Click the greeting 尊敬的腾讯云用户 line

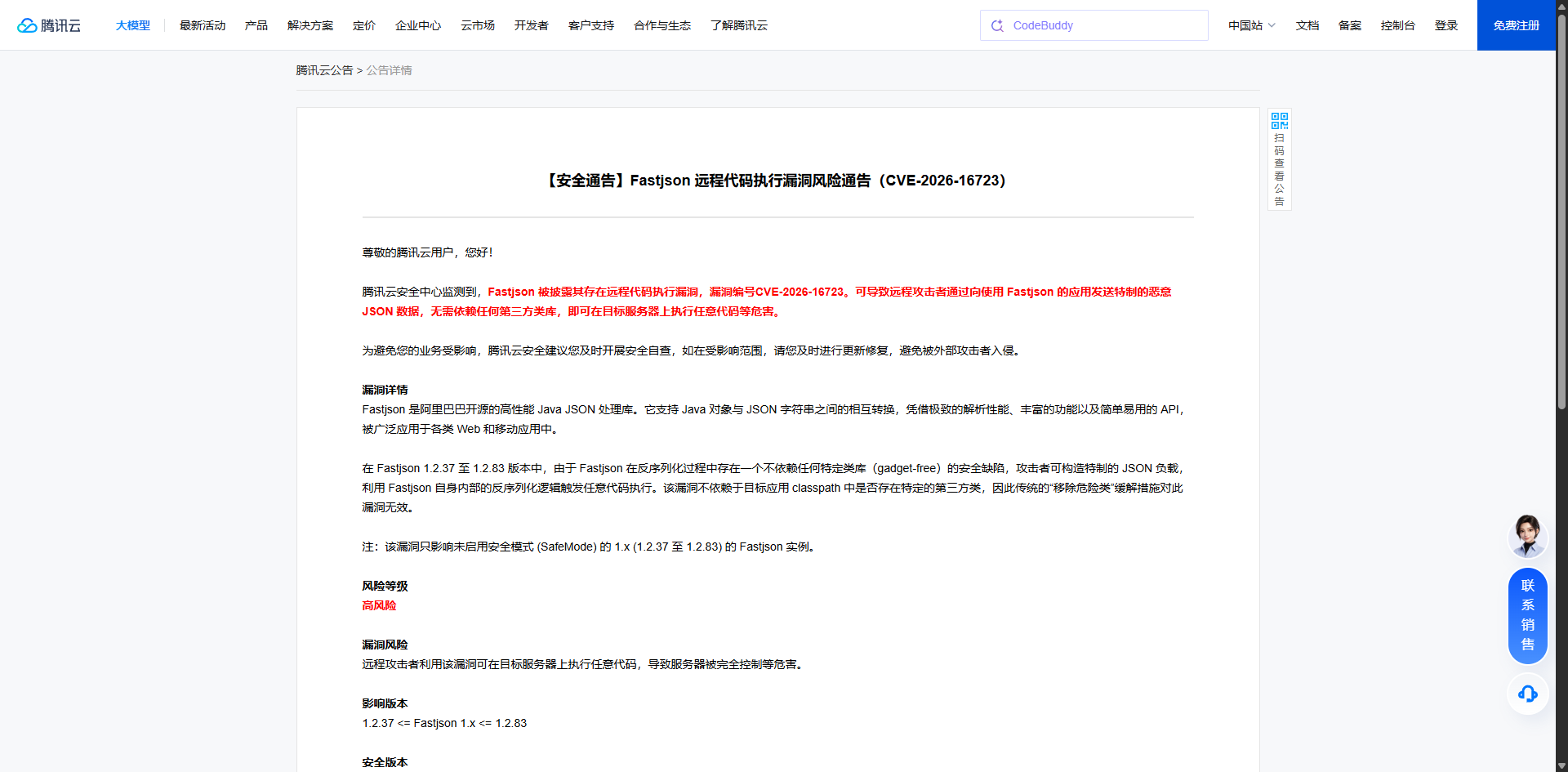pyautogui.click(x=427, y=252)
